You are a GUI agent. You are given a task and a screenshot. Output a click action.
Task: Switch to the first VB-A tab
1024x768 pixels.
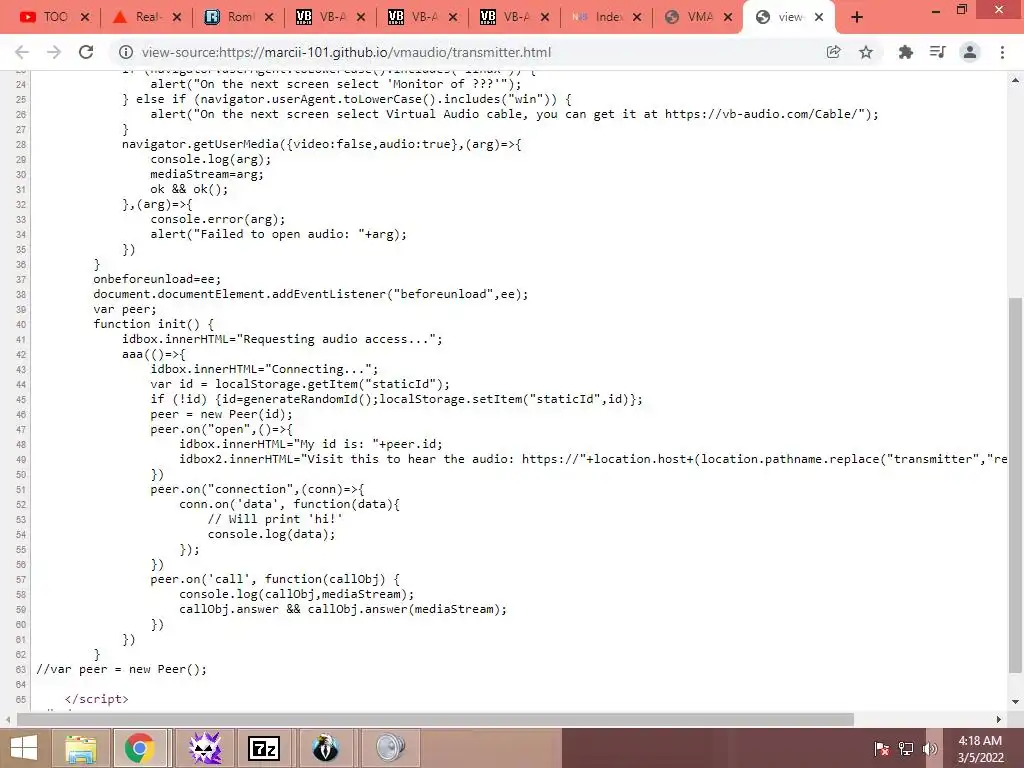331,17
